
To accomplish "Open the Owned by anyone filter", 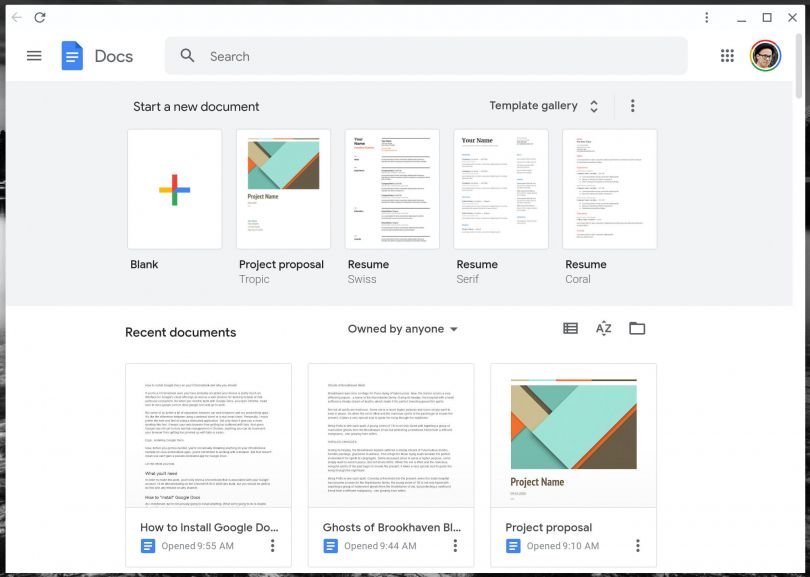I will 405,328.
